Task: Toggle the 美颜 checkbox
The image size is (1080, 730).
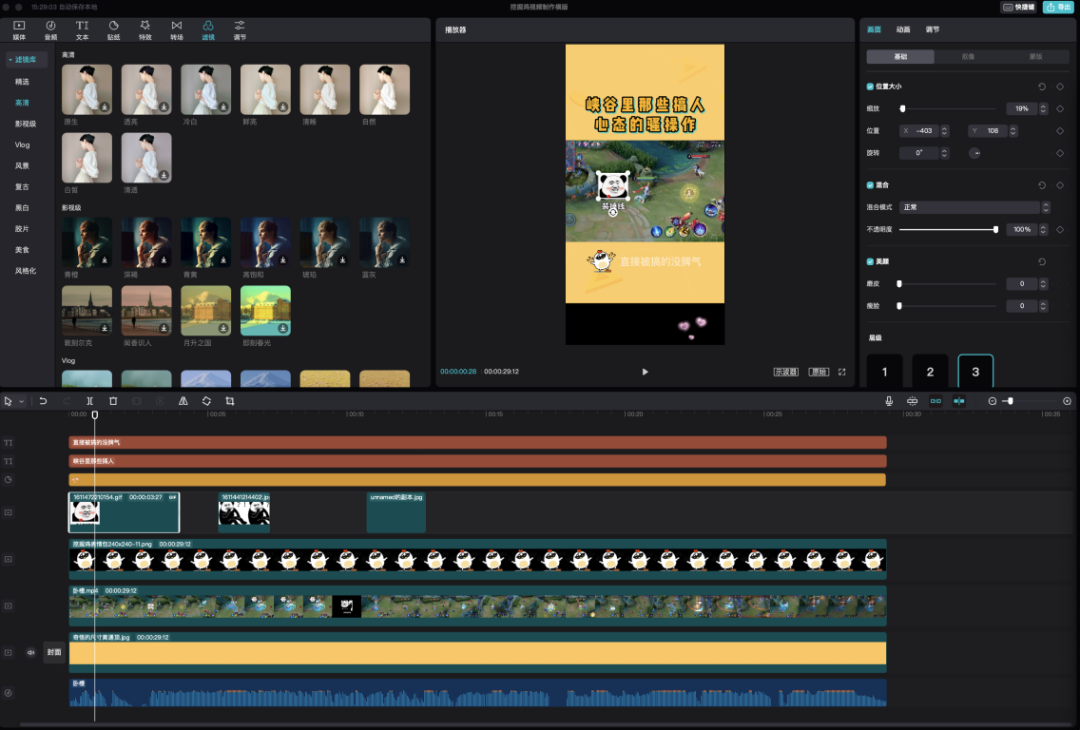Action: point(870,262)
